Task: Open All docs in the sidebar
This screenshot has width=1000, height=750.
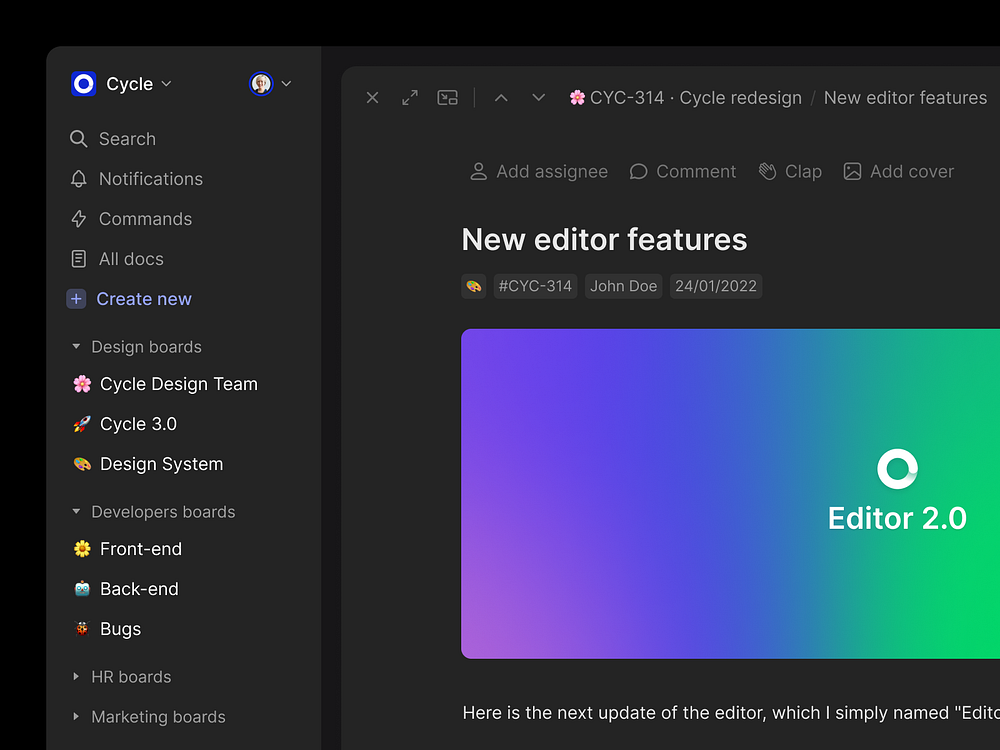Action: (x=130, y=259)
